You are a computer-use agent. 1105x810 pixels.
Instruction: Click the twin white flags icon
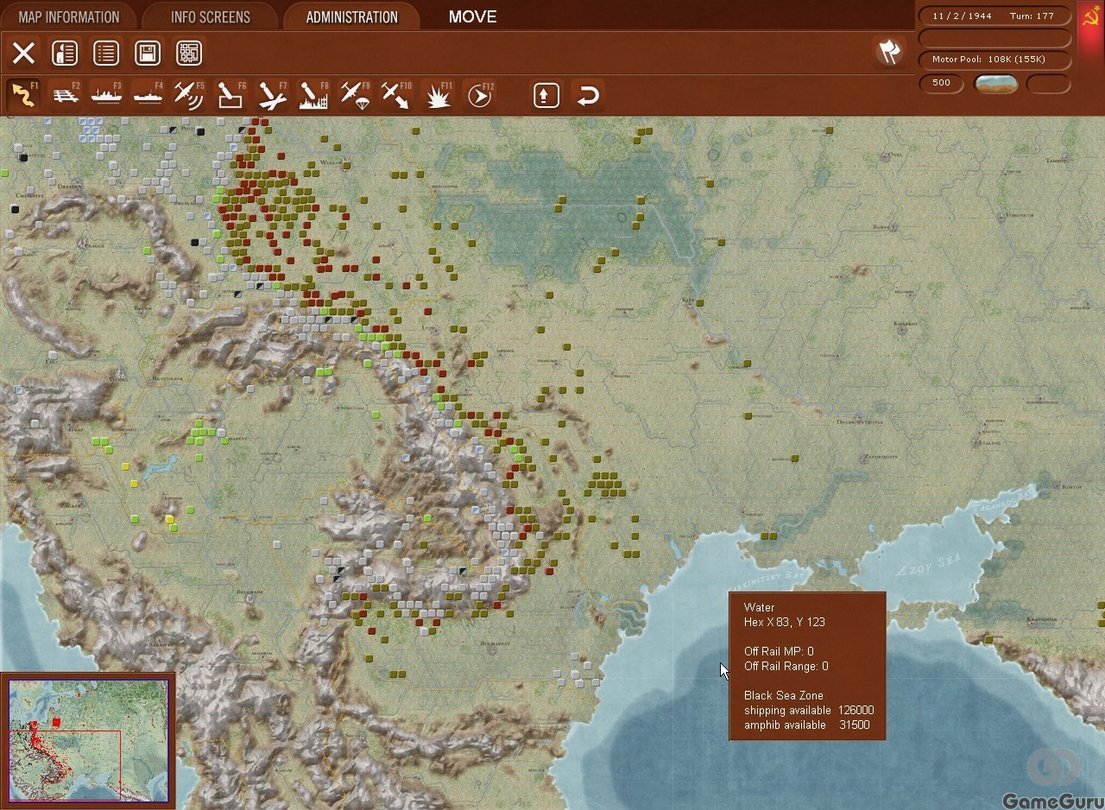[x=889, y=51]
